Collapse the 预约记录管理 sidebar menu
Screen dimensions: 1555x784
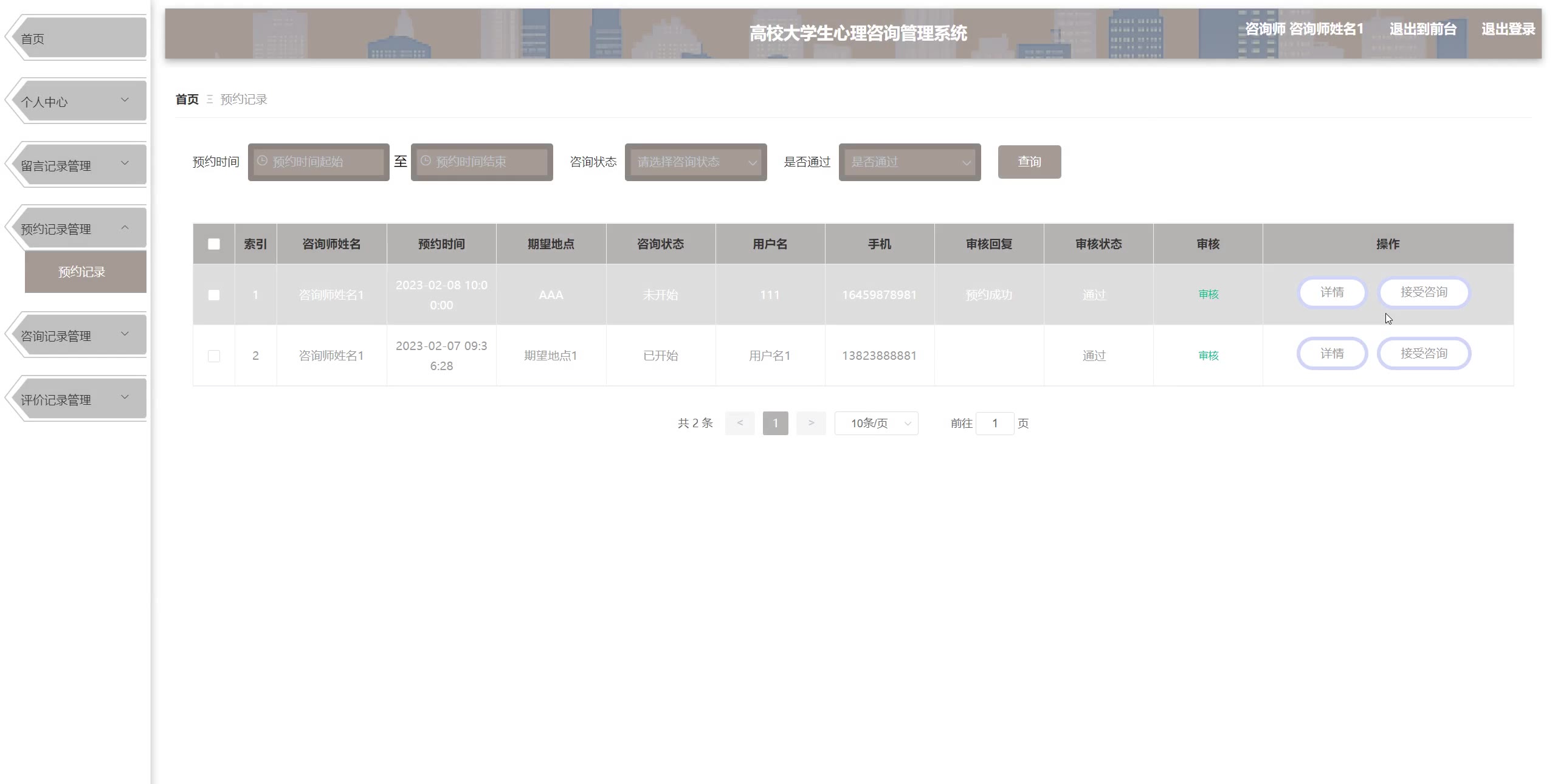(78, 229)
